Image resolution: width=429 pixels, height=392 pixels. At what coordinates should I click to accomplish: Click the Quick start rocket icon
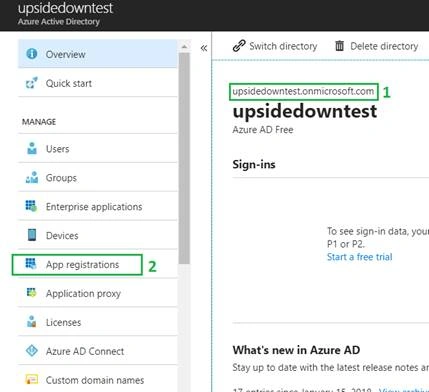coord(32,83)
